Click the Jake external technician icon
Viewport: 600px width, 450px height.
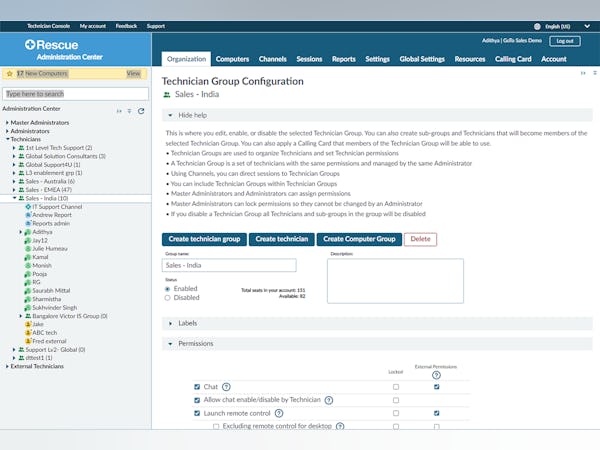(28, 324)
